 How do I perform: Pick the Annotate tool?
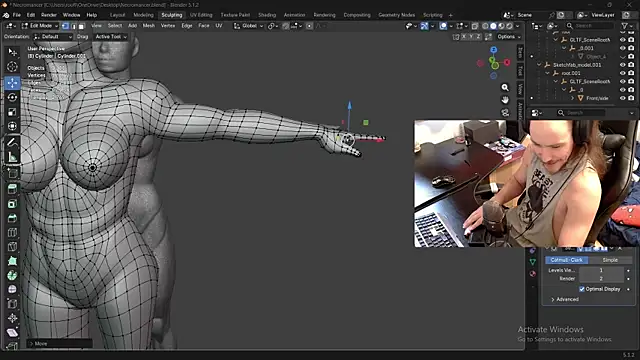(12, 142)
